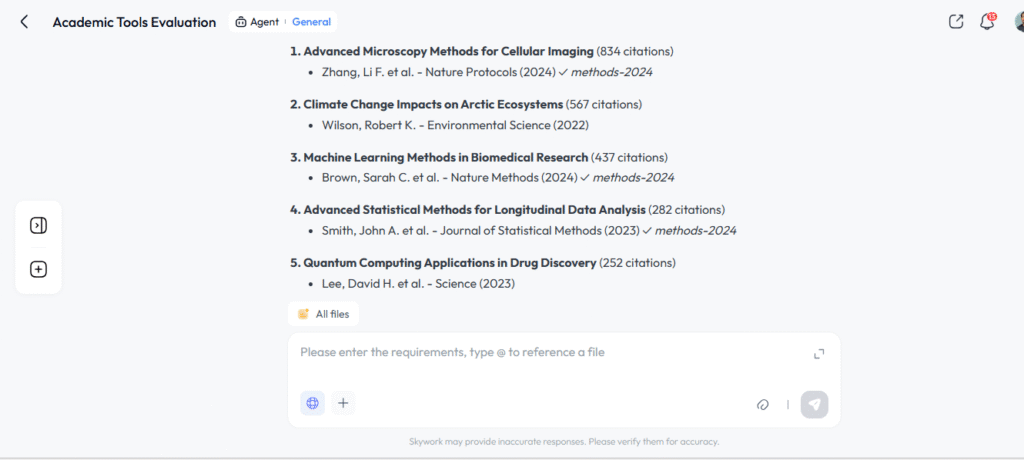The image size is (1024, 460).
Task: Toggle the globe web search button
Action: pos(313,403)
